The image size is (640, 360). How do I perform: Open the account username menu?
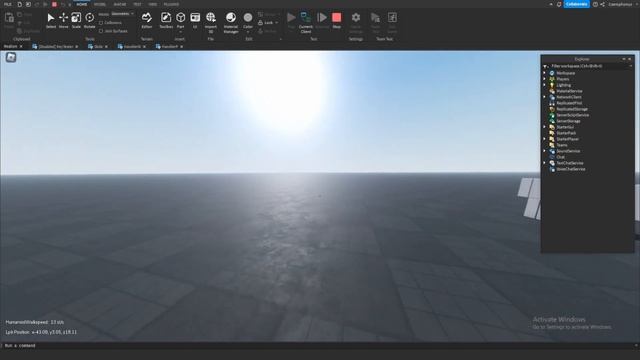tap(620, 4)
